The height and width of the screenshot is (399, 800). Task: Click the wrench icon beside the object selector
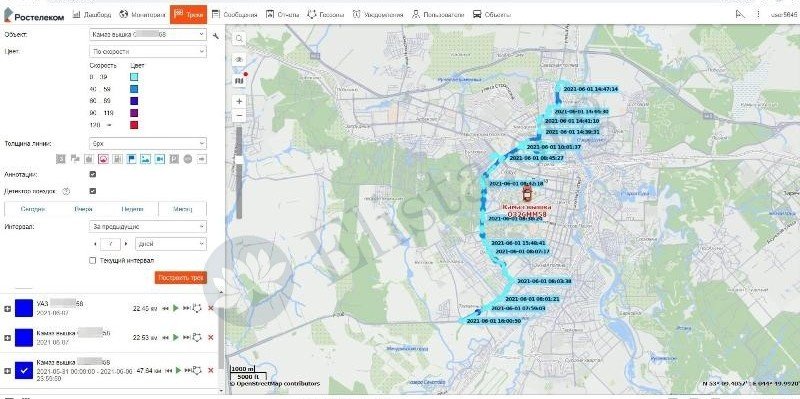tap(216, 36)
